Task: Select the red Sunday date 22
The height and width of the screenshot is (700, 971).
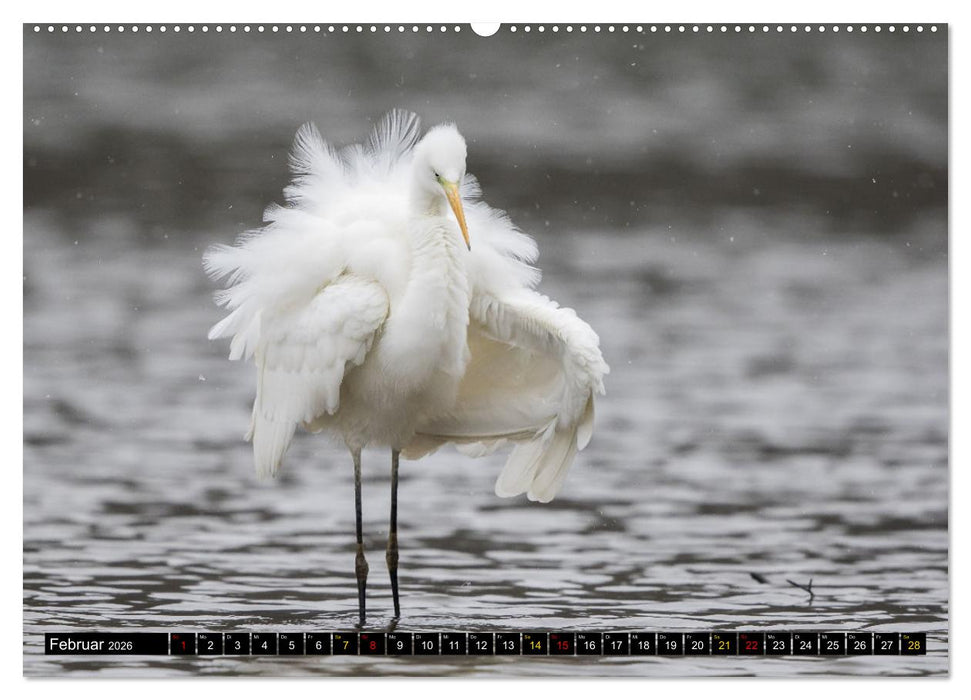Action: point(749,647)
